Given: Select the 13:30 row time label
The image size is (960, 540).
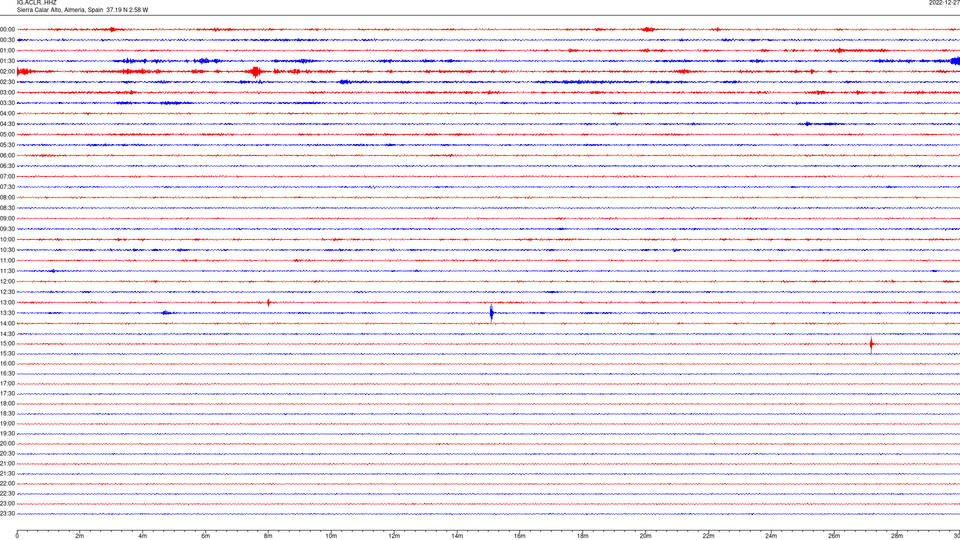Looking at the screenshot, I should [x=7, y=313].
